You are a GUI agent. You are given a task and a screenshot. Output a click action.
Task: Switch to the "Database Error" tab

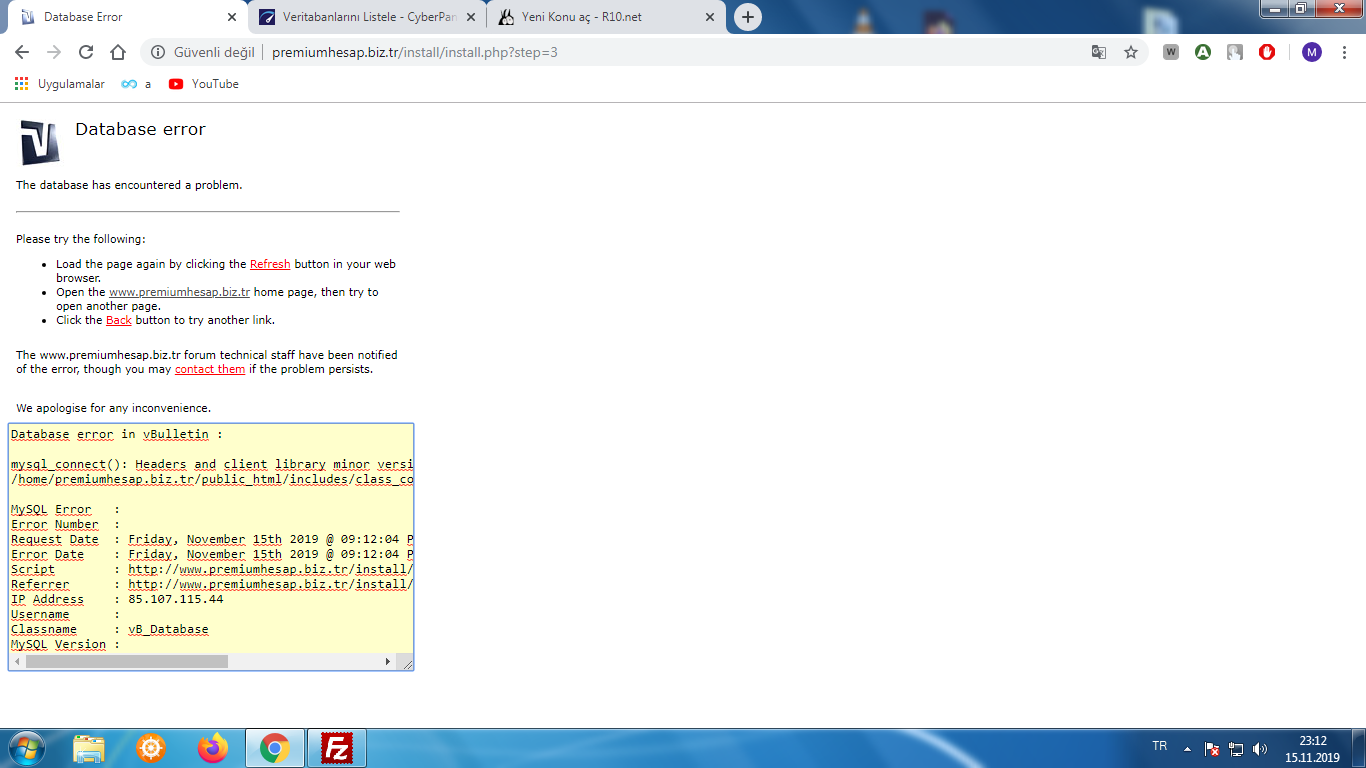pyautogui.click(x=126, y=17)
